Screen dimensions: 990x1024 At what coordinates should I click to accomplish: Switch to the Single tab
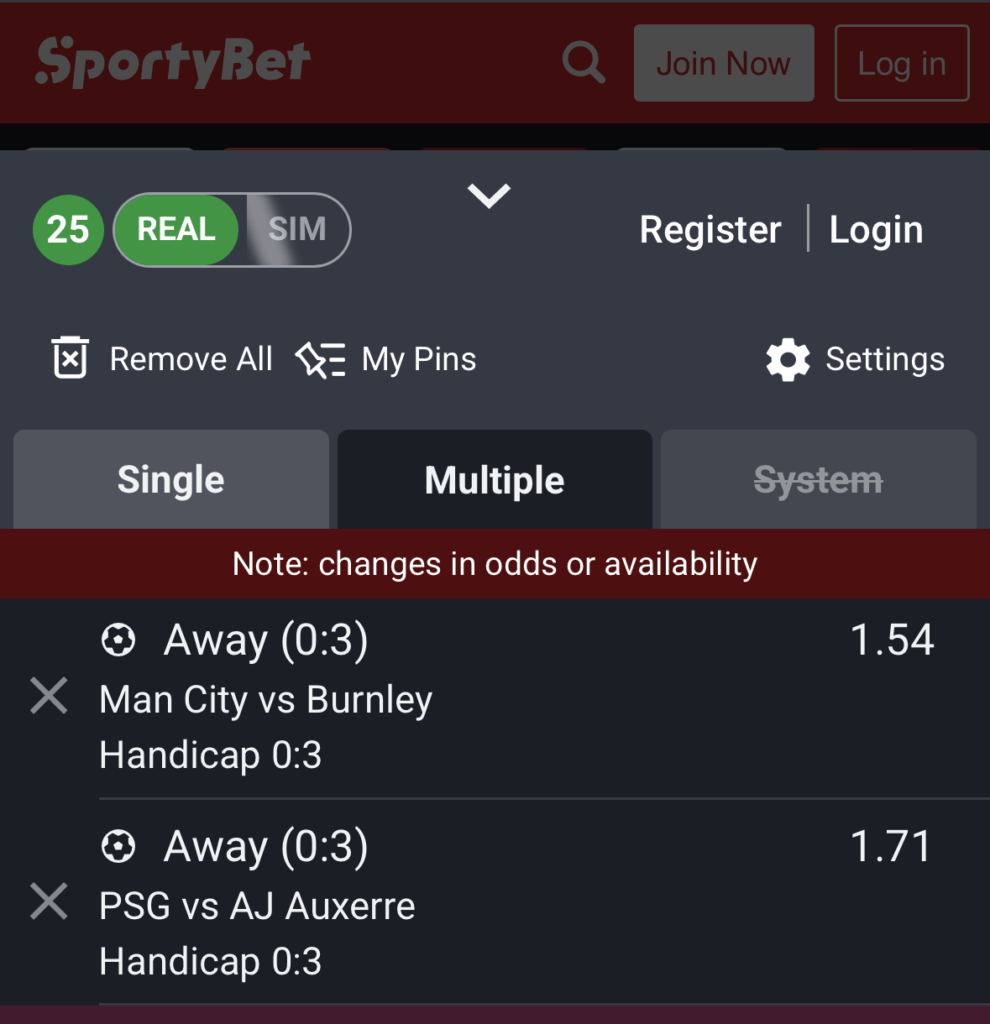tap(171, 479)
